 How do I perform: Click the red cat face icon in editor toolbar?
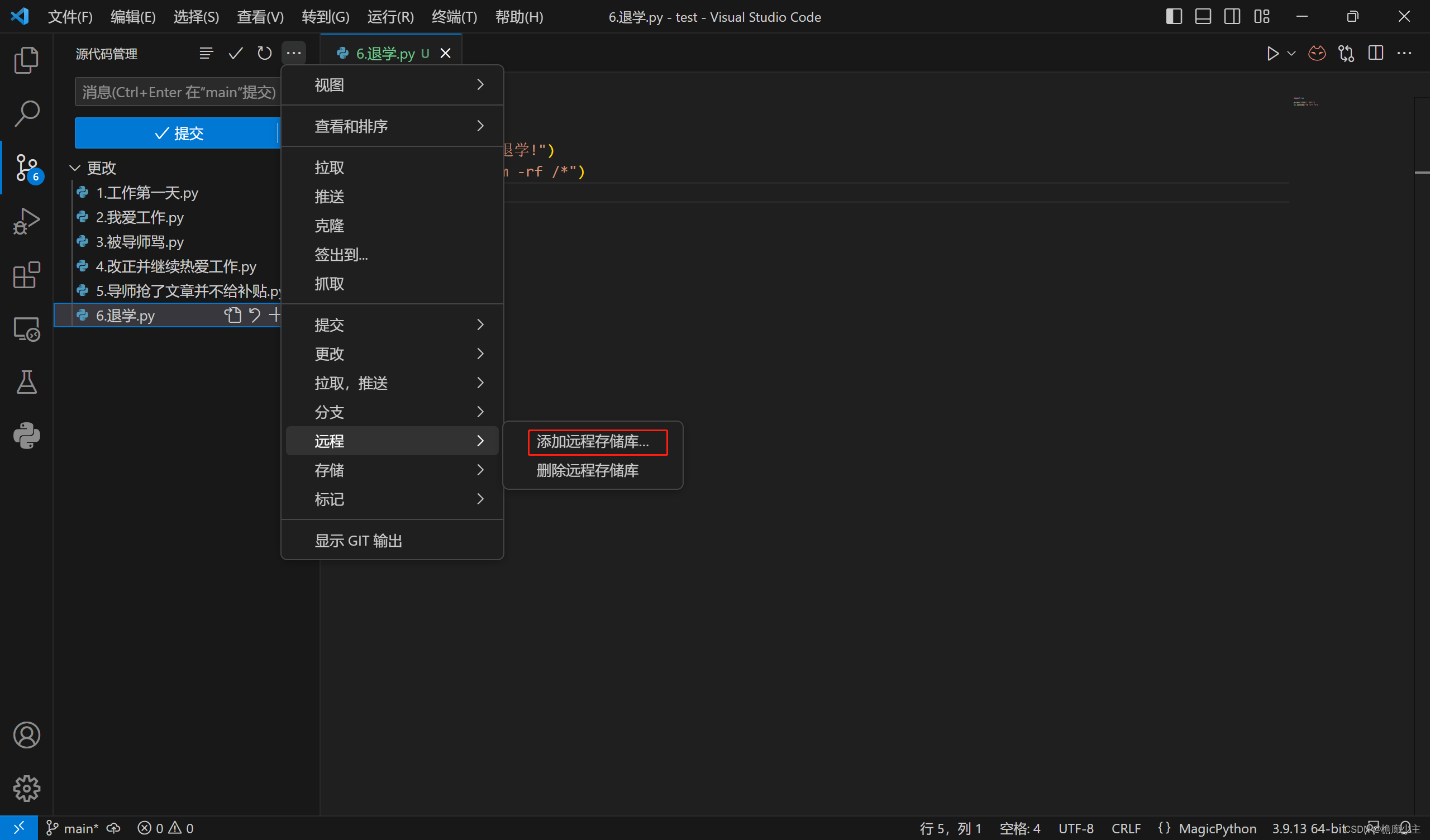pyautogui.click(x=1317, y=54)
